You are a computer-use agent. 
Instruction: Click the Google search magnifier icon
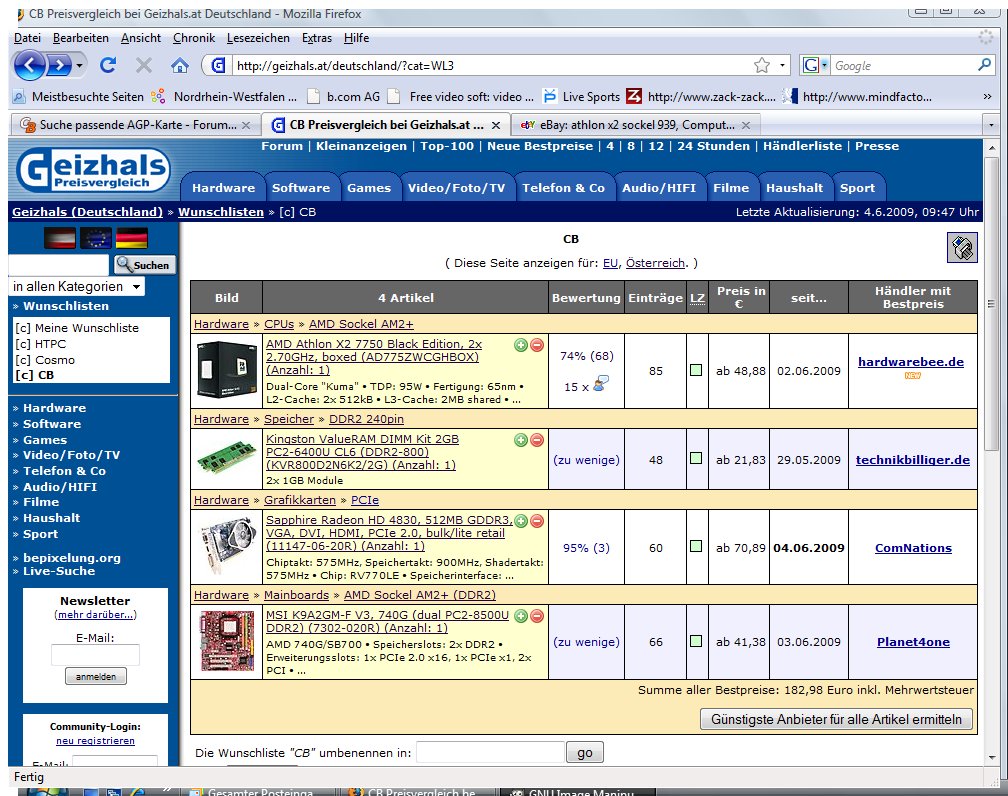[984, 65]
